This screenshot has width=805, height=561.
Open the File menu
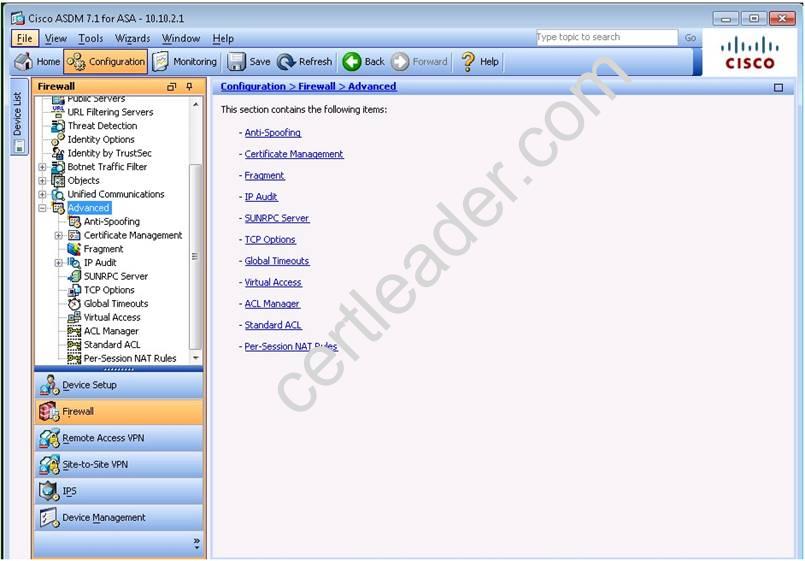point(24,38)
